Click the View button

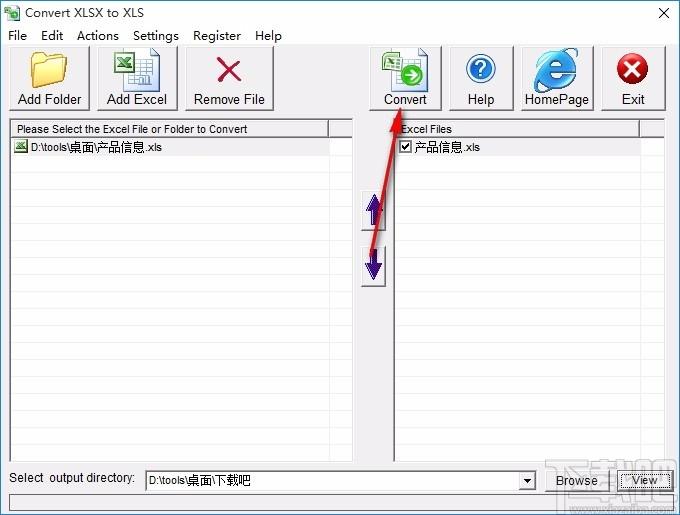click(x=644, y=481)
